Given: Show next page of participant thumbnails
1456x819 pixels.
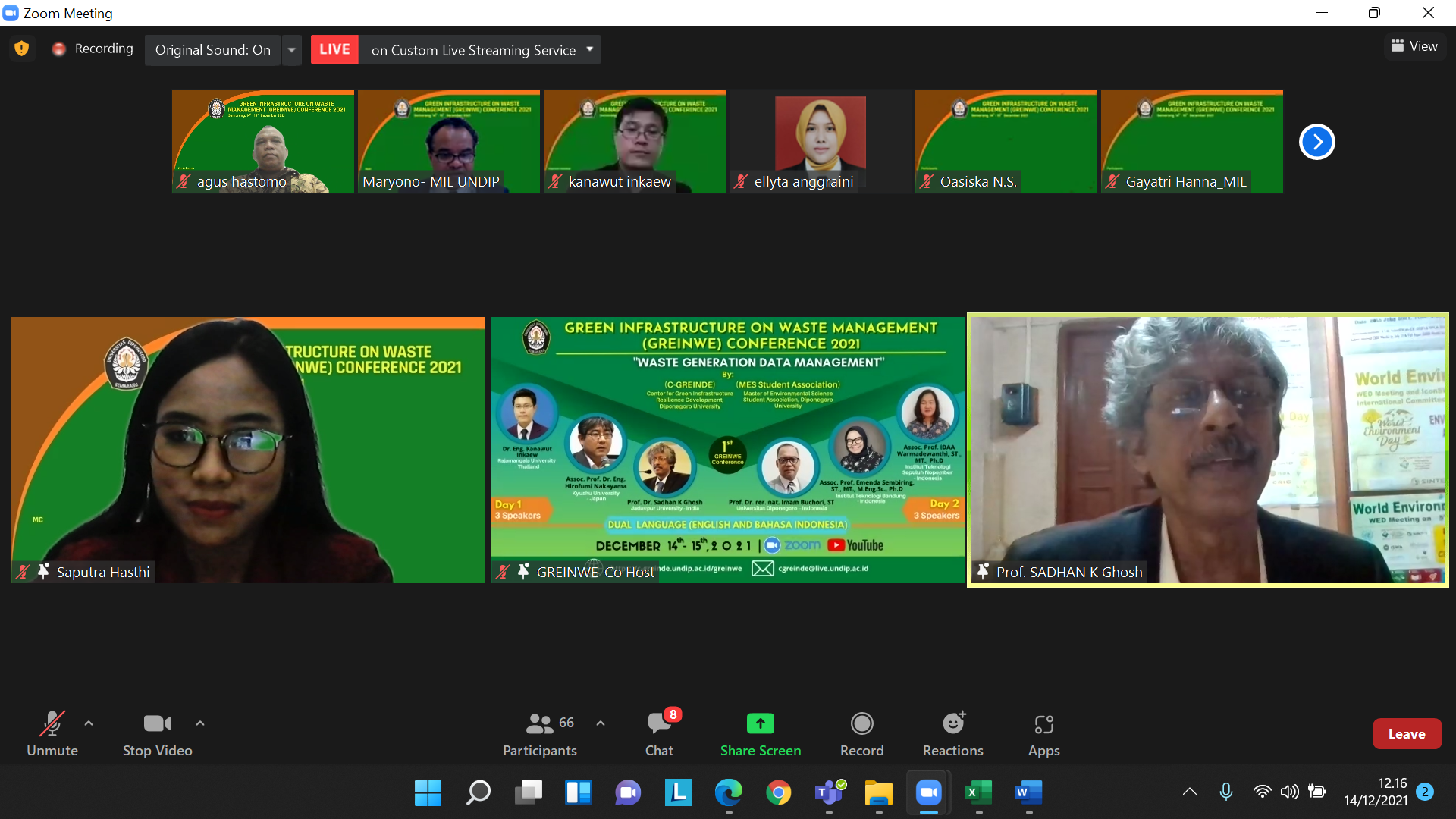Looking at the screenshot, I should [1316, 142].
